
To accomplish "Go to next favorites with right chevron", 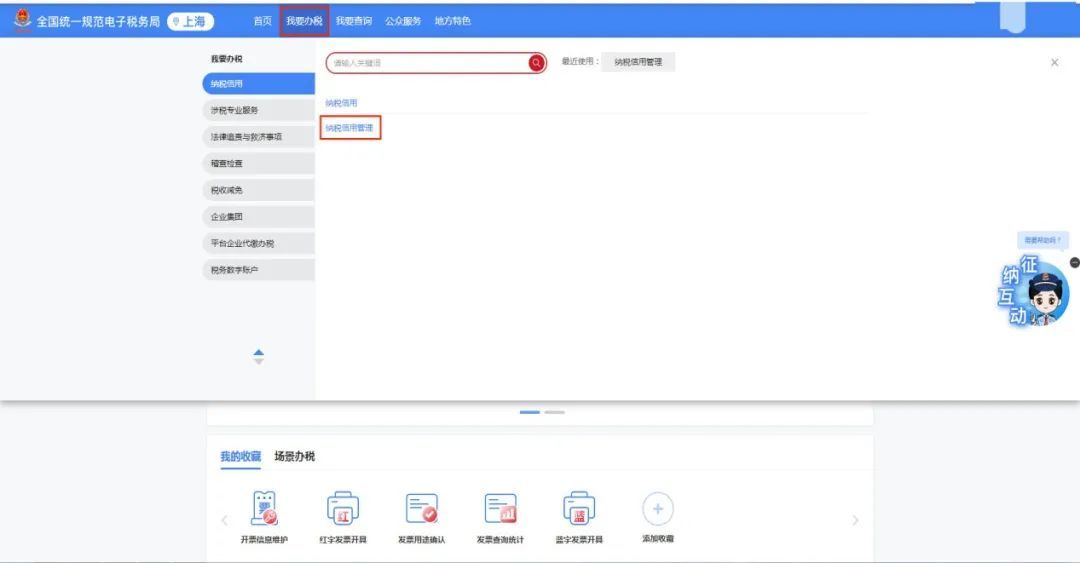I will [855, 520].
